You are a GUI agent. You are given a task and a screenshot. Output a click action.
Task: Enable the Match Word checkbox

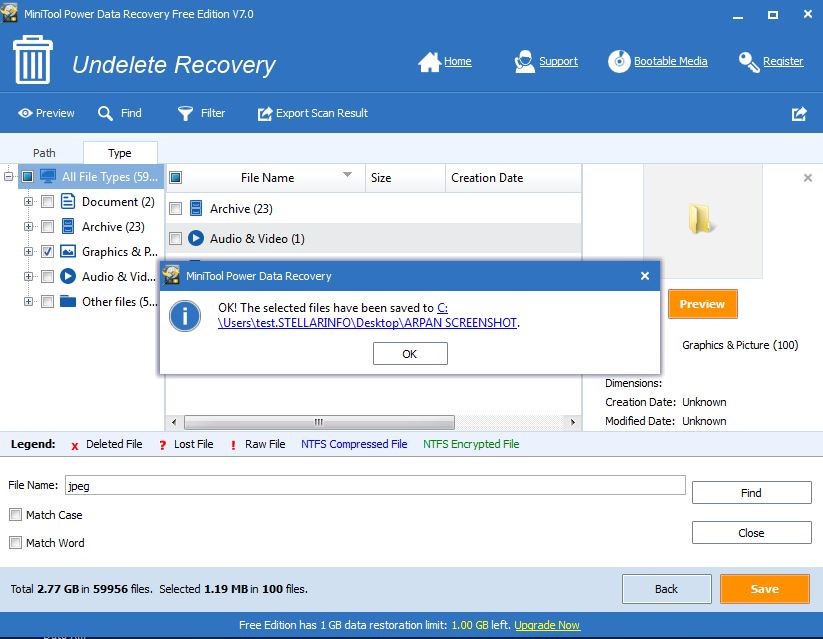15,542
